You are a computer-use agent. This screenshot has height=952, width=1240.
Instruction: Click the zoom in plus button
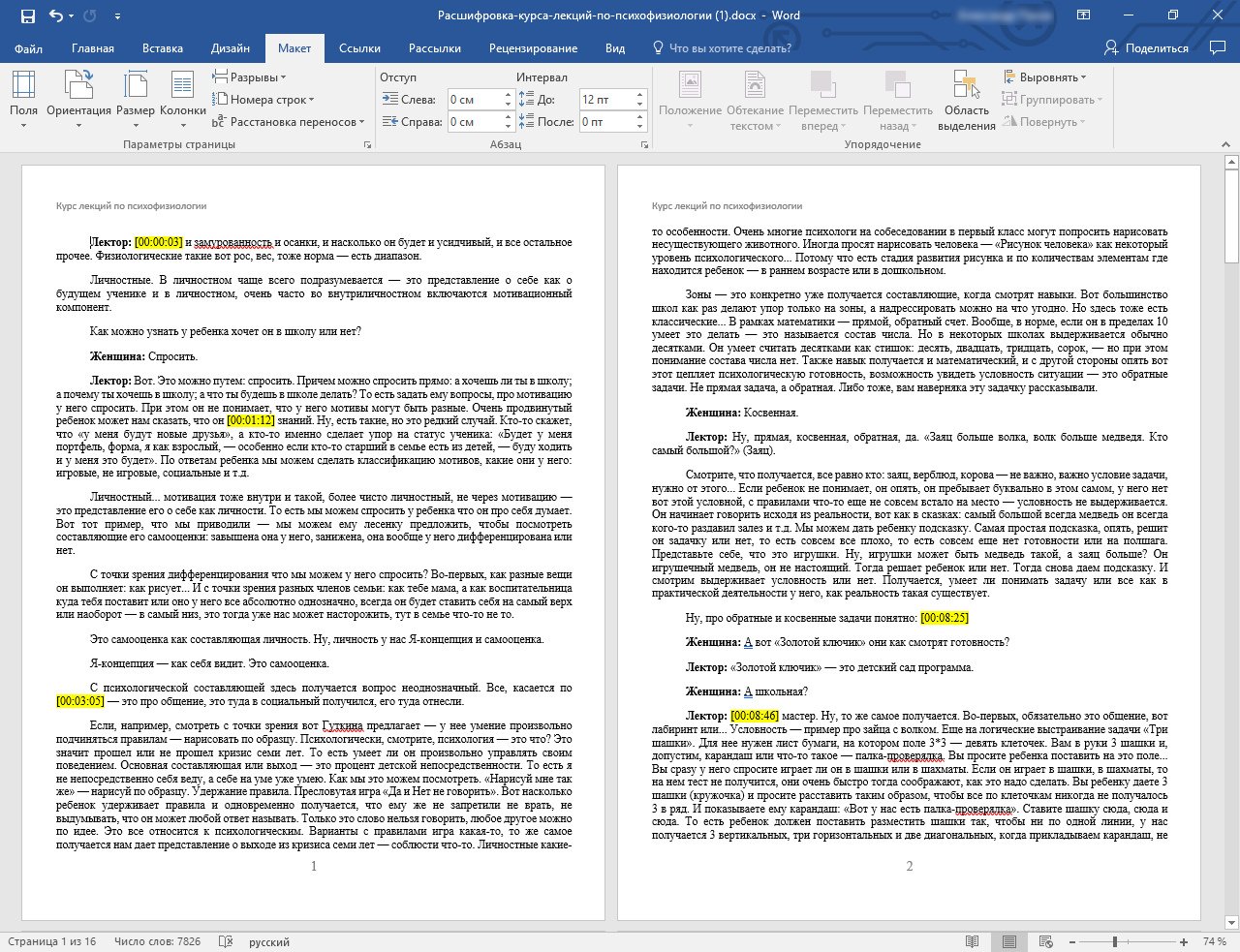point(1184,941)
